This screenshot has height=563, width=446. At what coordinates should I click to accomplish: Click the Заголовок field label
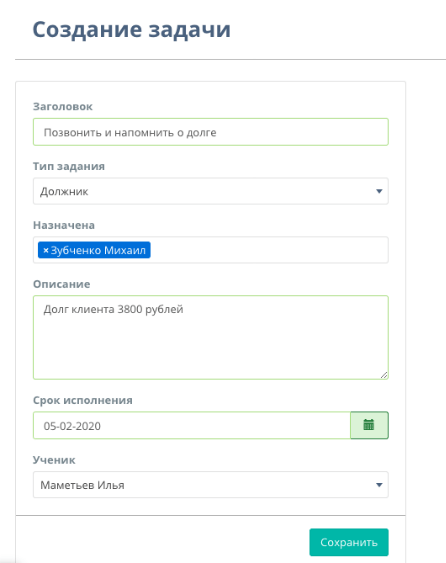pyautogui.click(x=63, y=107)
